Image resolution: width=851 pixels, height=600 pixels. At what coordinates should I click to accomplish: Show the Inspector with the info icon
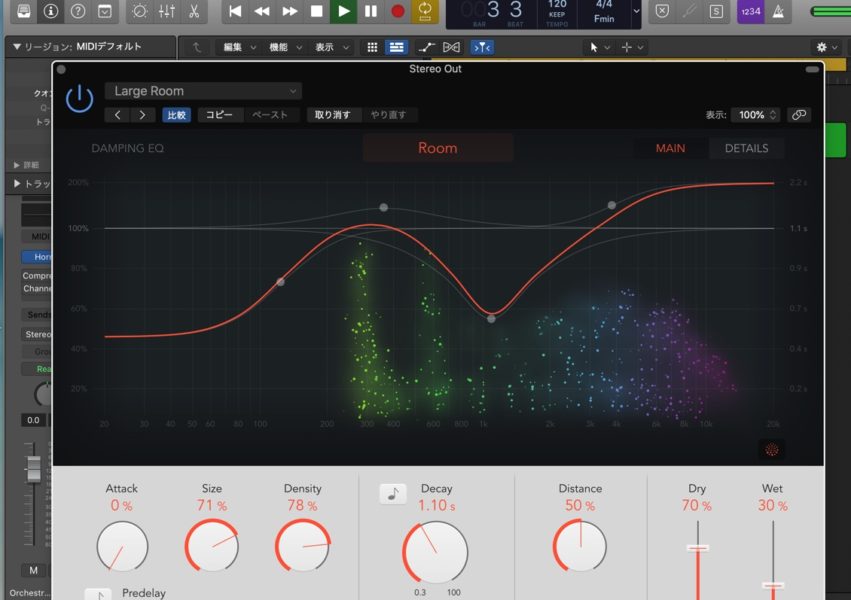(x=51, y=11)
